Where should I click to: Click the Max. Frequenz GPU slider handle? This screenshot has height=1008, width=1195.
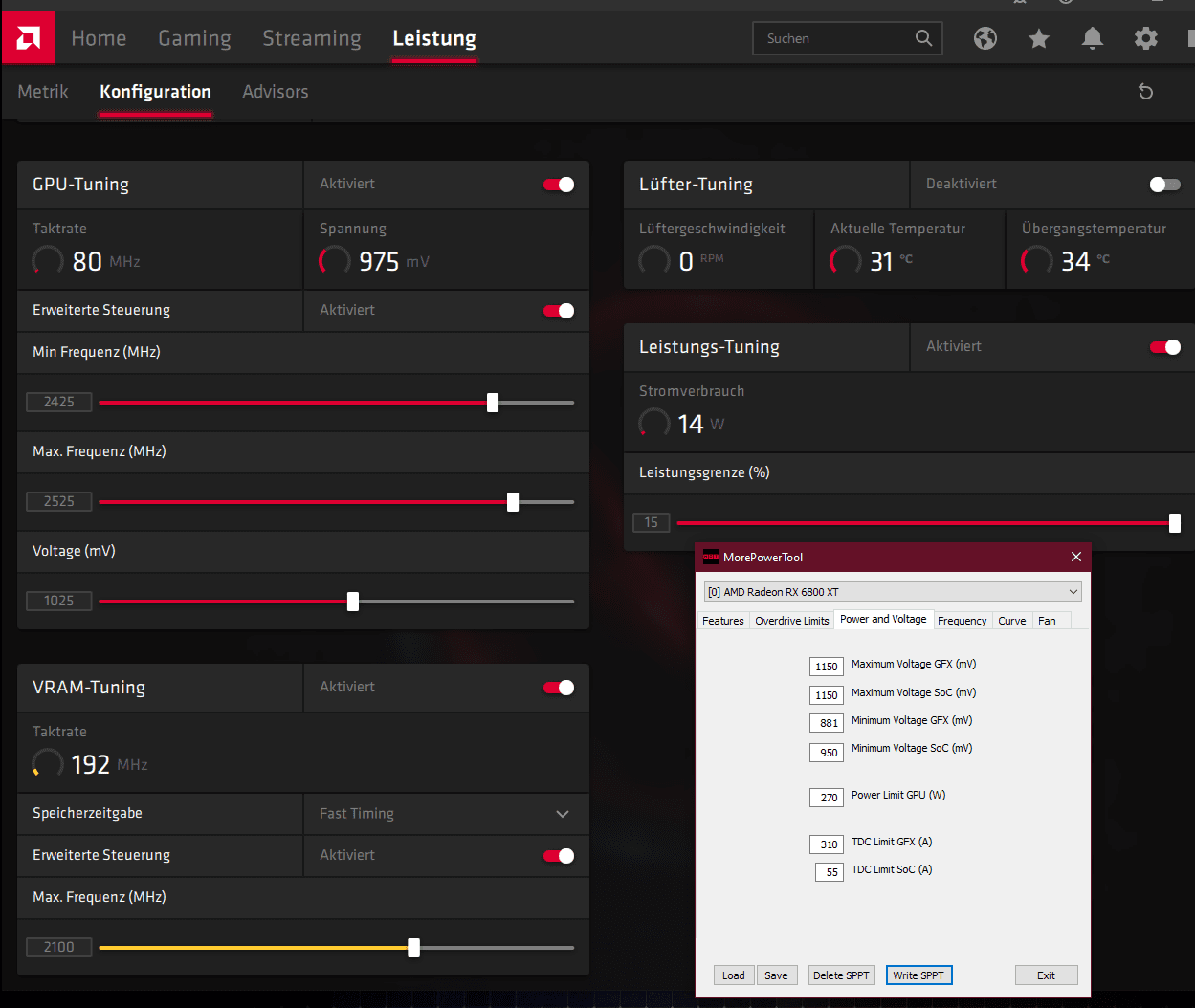[513, 502]
